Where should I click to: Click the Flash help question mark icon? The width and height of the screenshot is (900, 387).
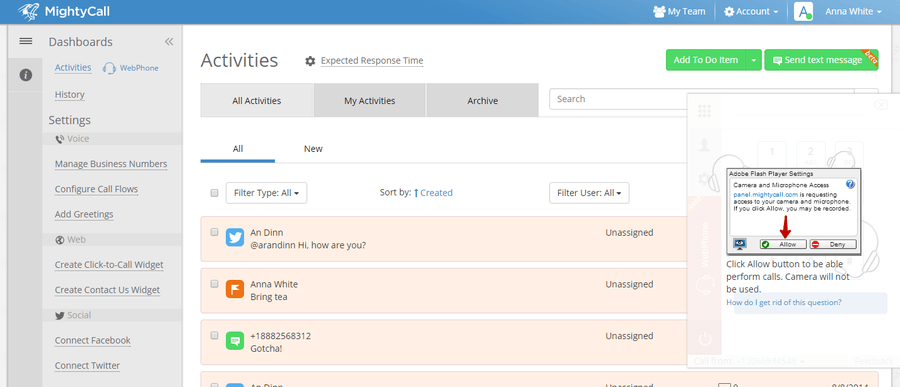(851, 184)
